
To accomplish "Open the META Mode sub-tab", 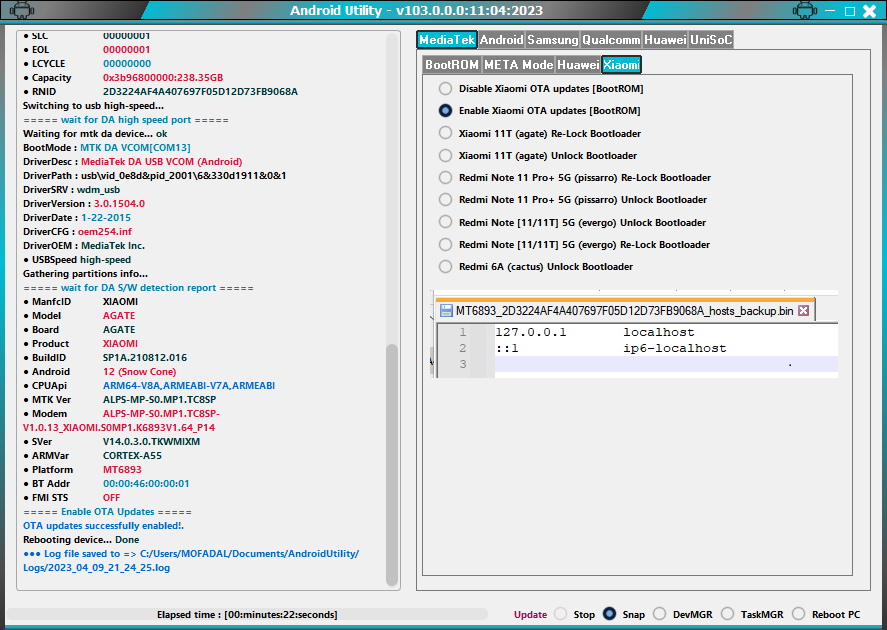I will (519, 64).
